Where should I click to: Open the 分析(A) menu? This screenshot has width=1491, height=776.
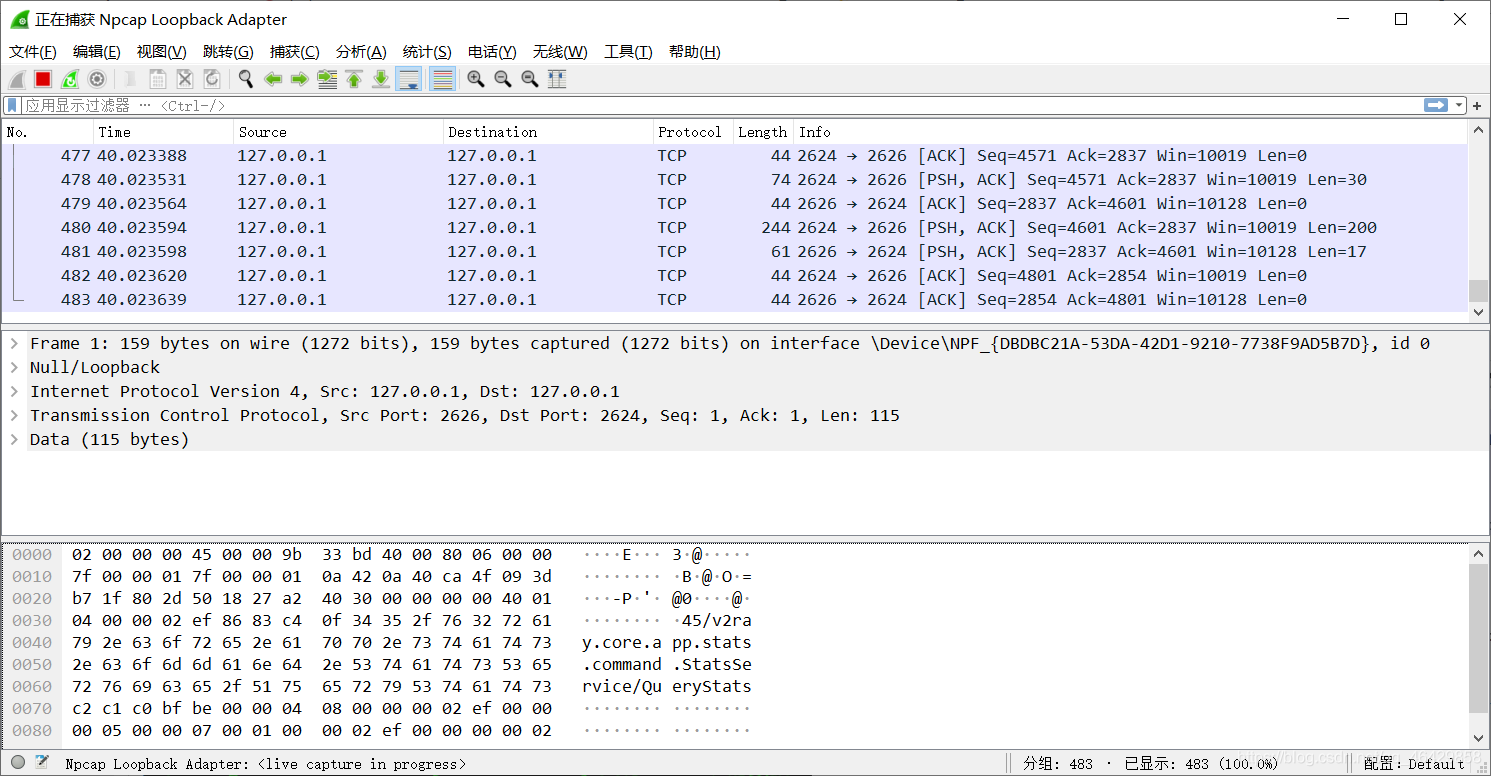pyautogui.click(x=361, y=52)
